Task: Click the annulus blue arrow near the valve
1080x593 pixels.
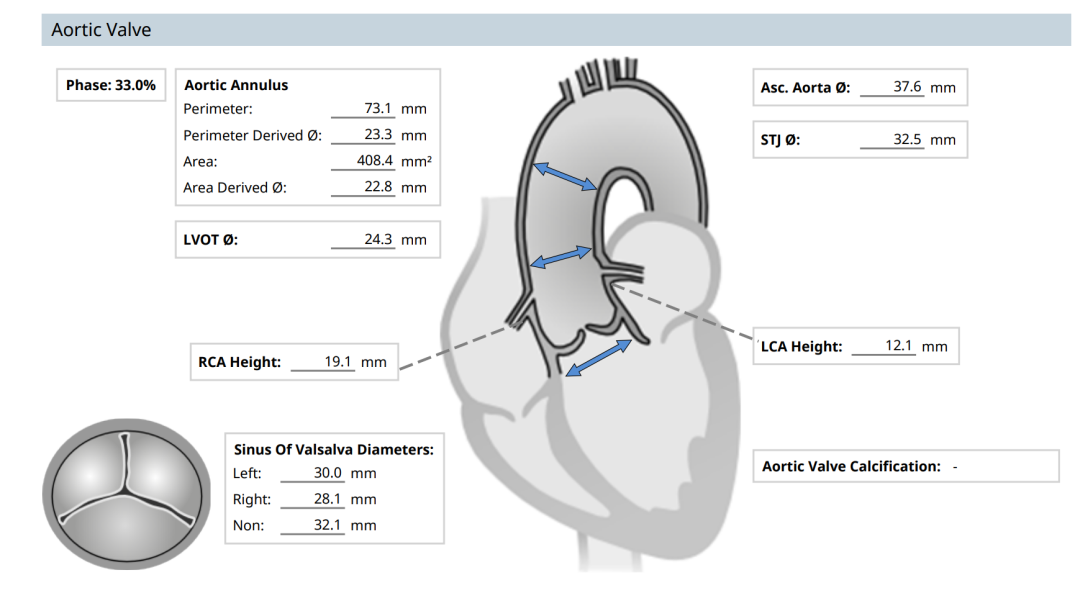Action: click(x=599, y=357)
